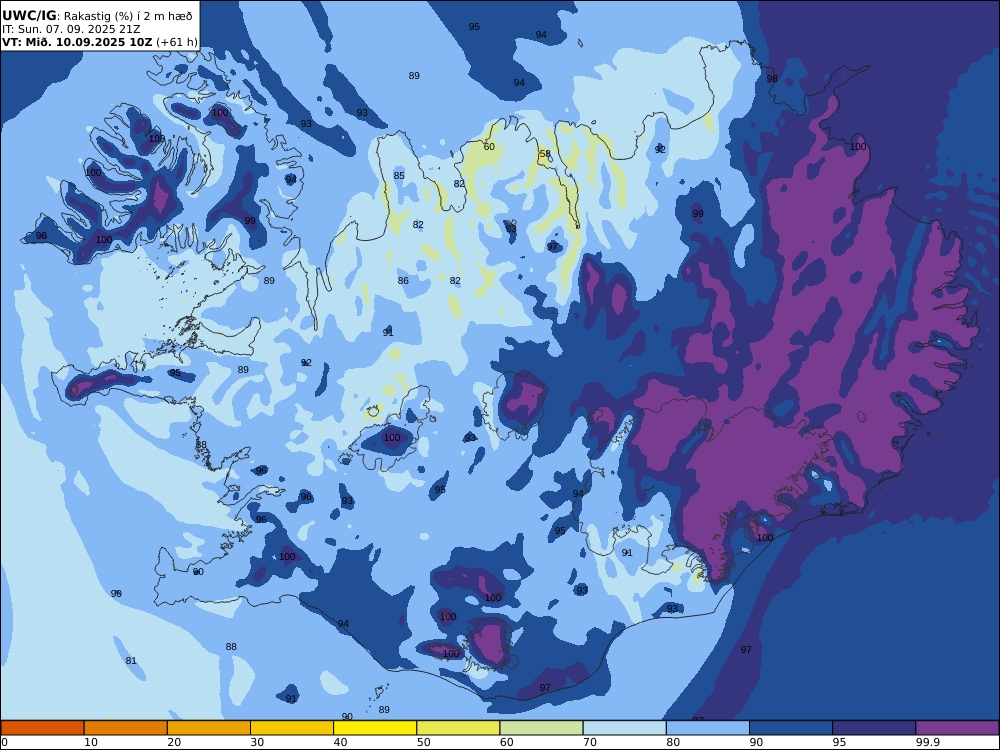Click the navy 95–99.9 legend swatch
1000x750 pixels.
click(x=874, y=728)
